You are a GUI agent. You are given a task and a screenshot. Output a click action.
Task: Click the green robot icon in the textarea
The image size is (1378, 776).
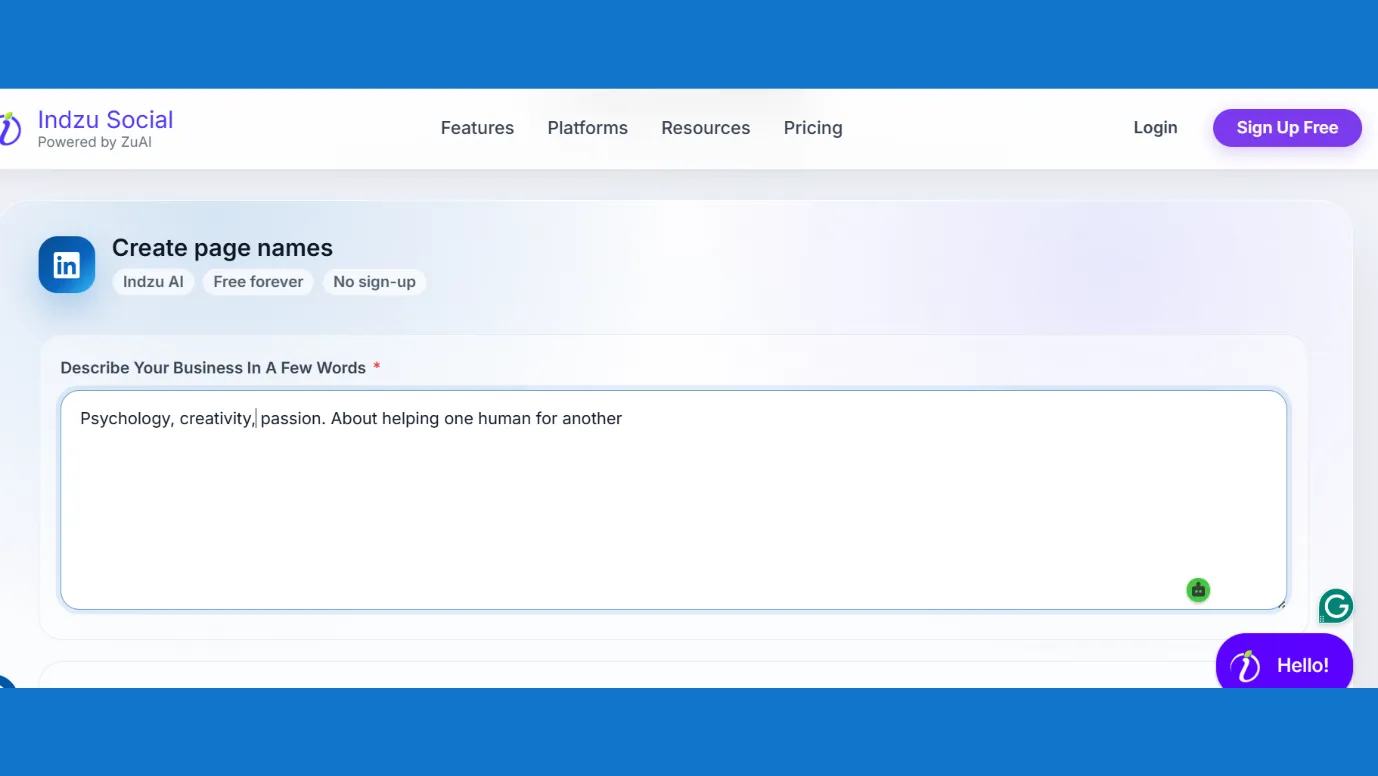[x=1198, y=590]
